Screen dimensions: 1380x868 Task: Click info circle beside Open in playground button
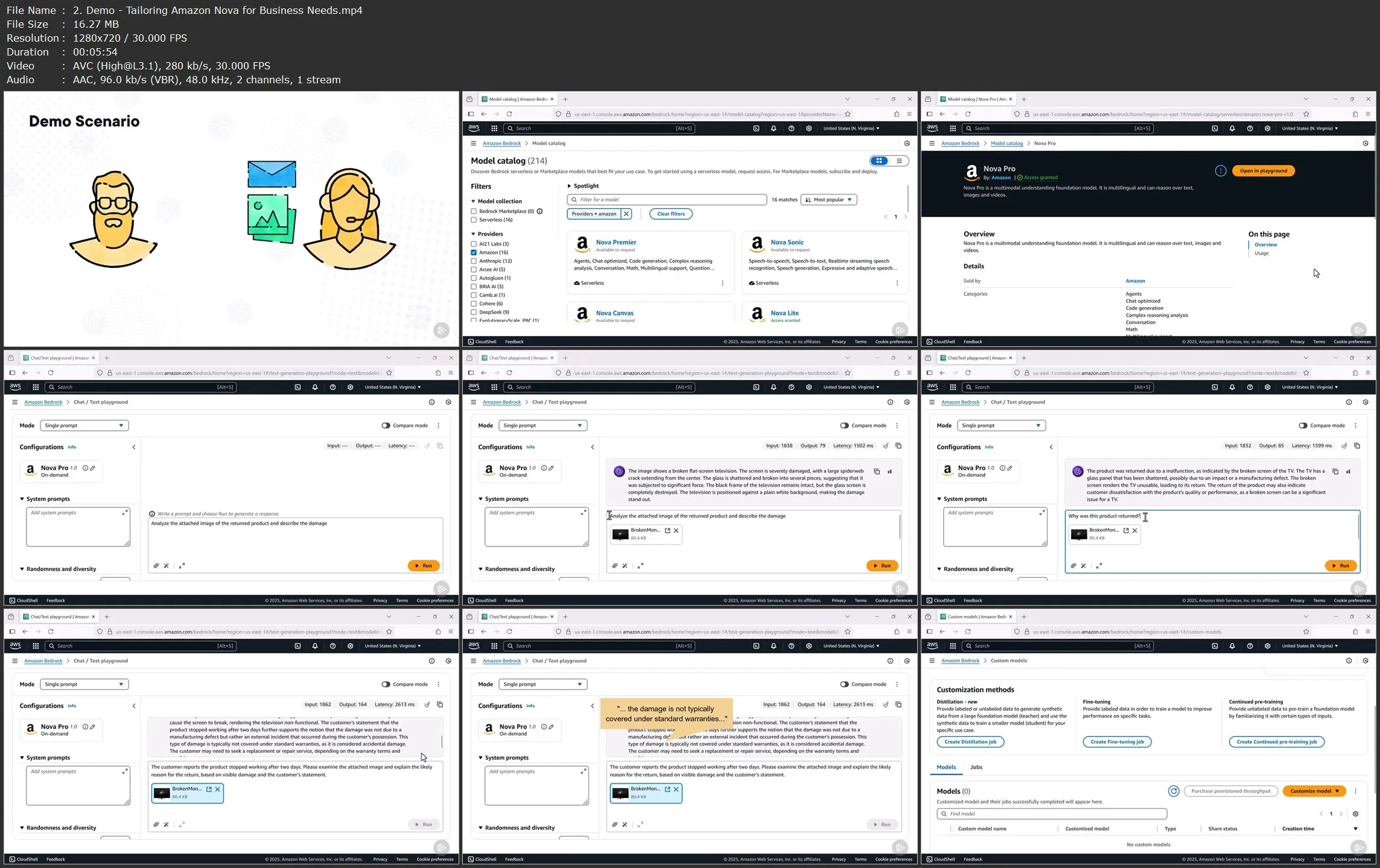[1220, 171]
